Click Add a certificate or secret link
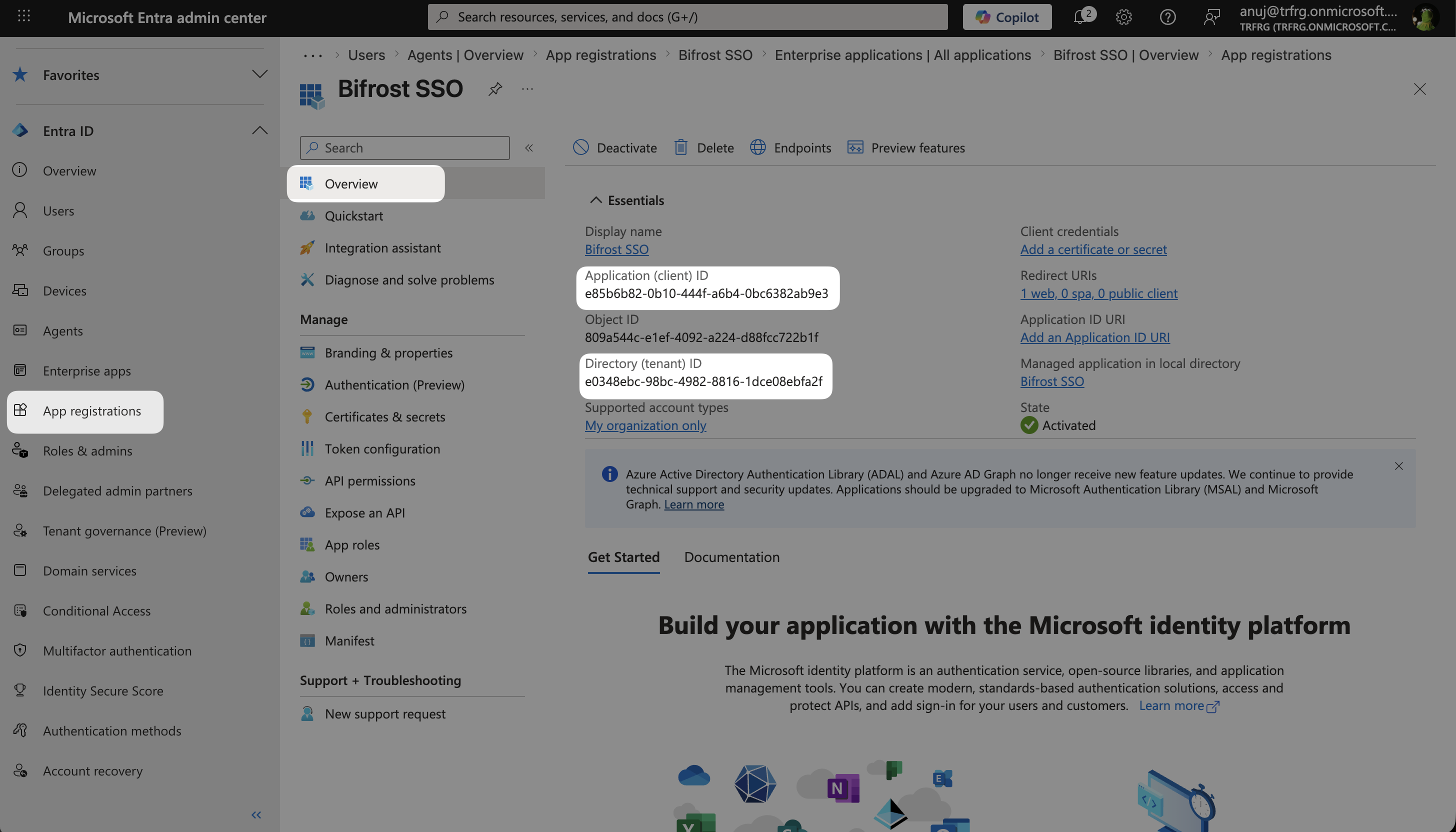 (1093, 249)
